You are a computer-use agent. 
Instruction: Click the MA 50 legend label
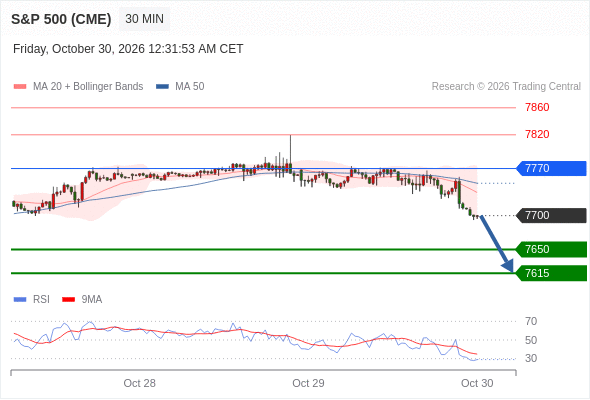click(190, 87)
